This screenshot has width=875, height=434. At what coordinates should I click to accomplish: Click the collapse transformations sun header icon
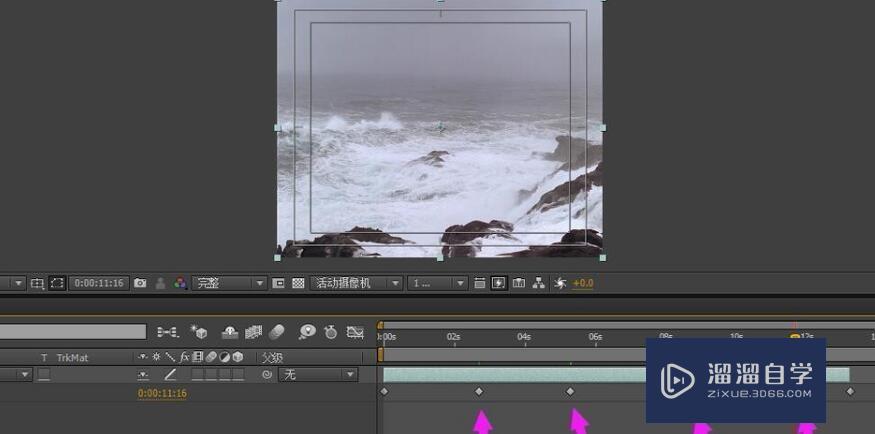(x=156, y=357)
